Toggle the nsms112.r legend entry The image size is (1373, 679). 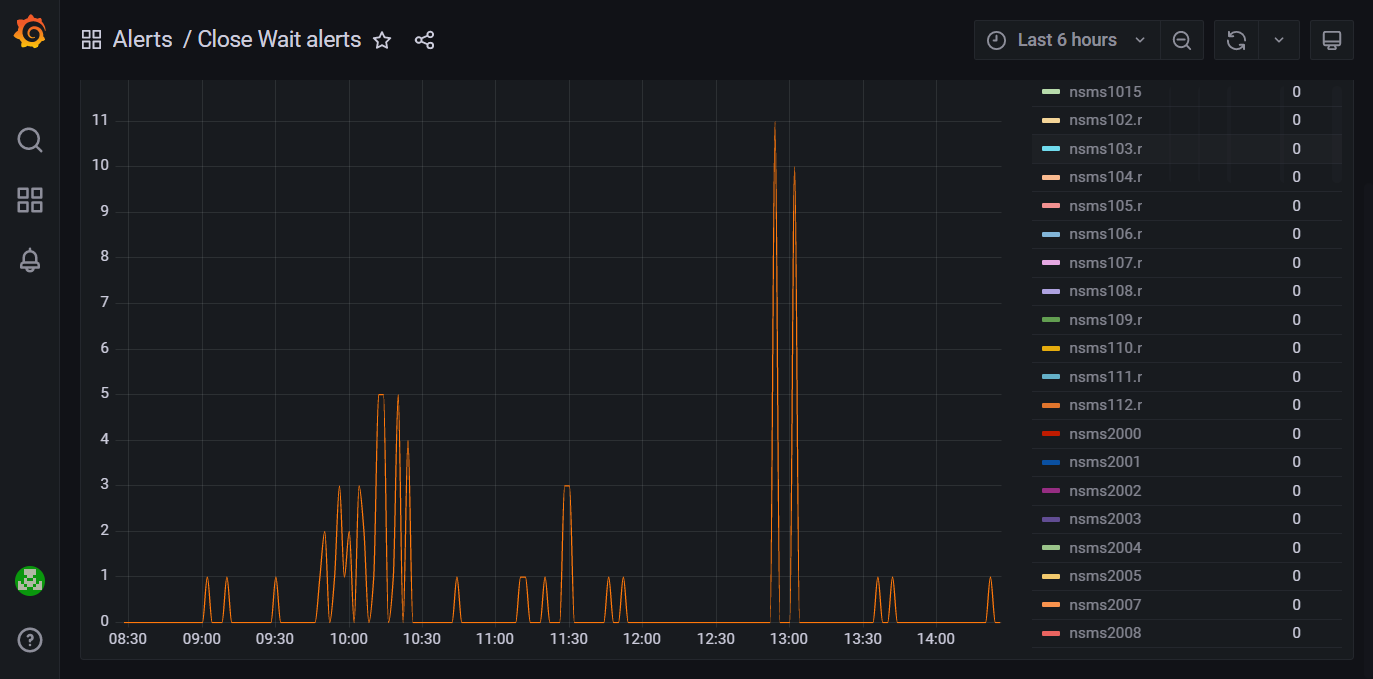(1105, 405)
